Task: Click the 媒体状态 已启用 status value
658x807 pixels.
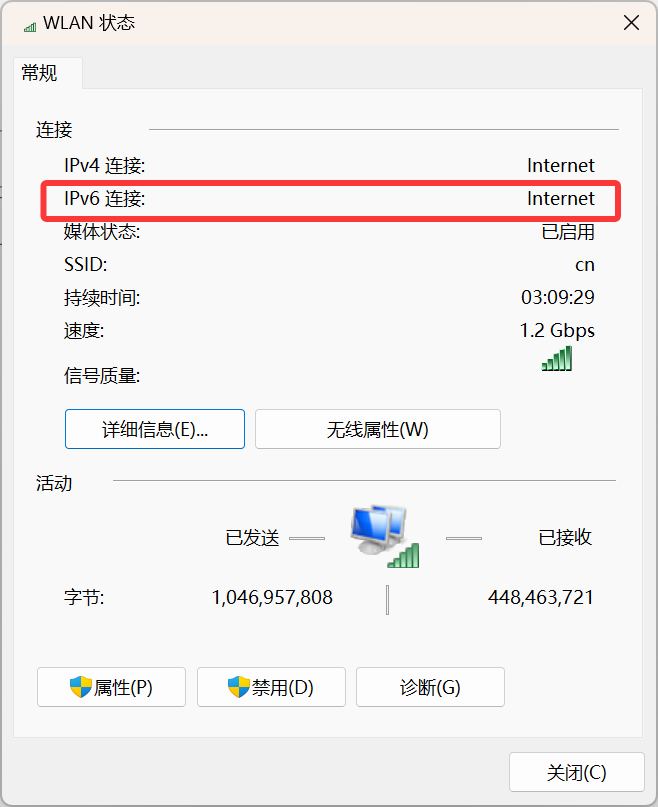Action: tap(567, 232)
